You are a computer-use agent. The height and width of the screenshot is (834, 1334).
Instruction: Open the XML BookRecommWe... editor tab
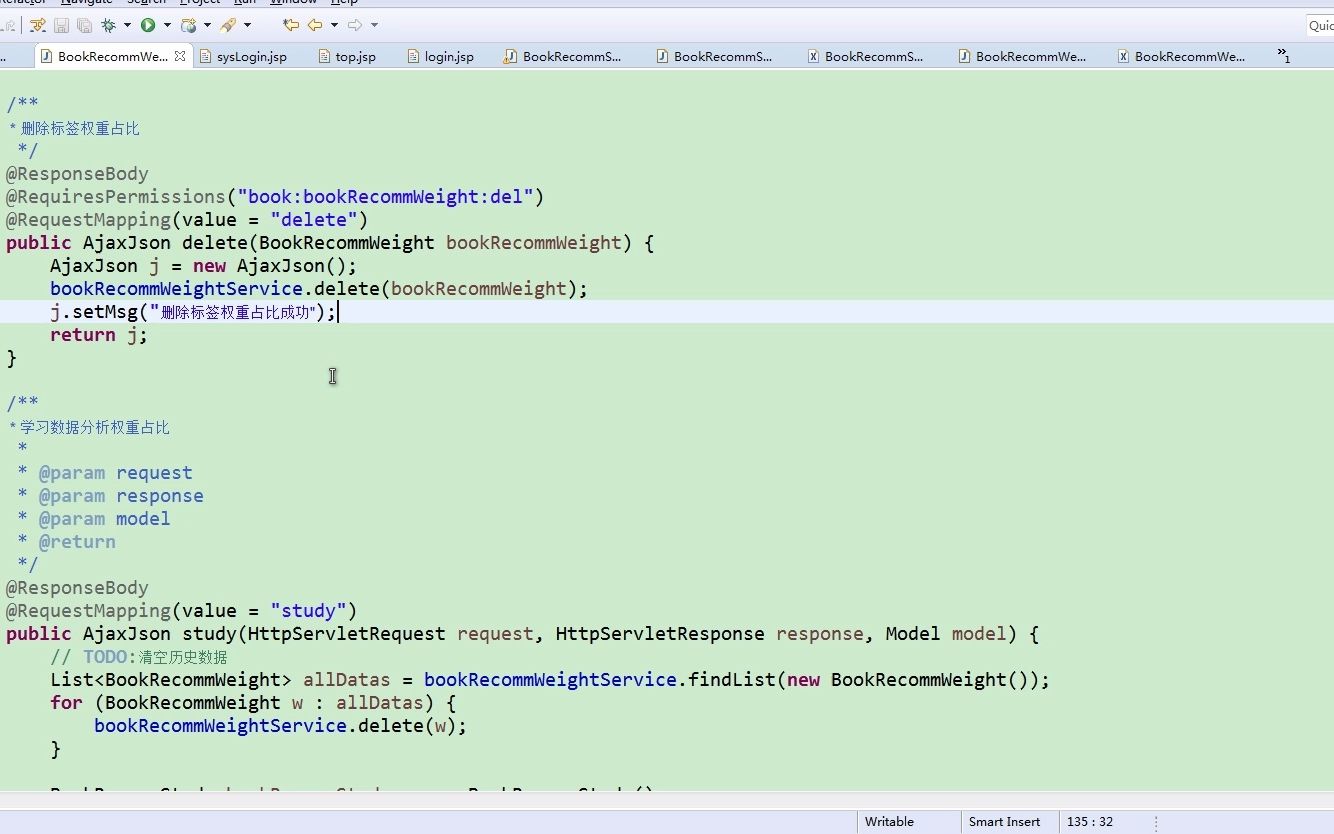click(x=1181, y=57)
